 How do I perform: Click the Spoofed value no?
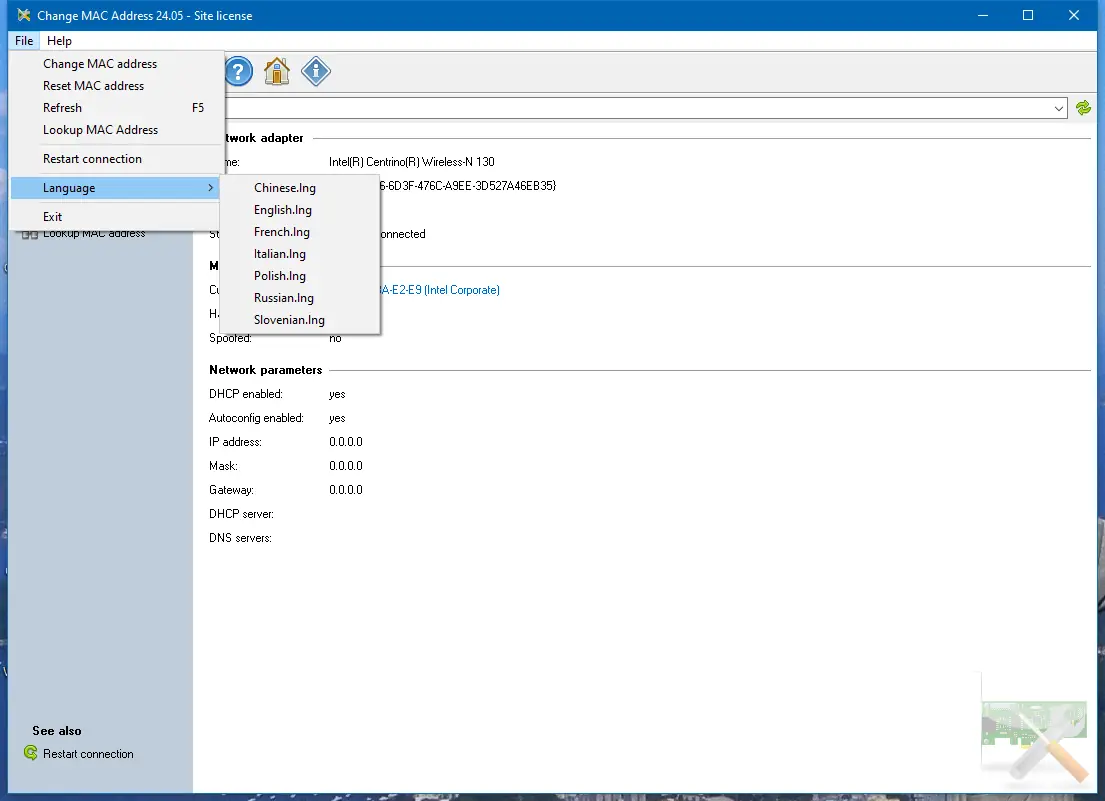pos(335,338)
